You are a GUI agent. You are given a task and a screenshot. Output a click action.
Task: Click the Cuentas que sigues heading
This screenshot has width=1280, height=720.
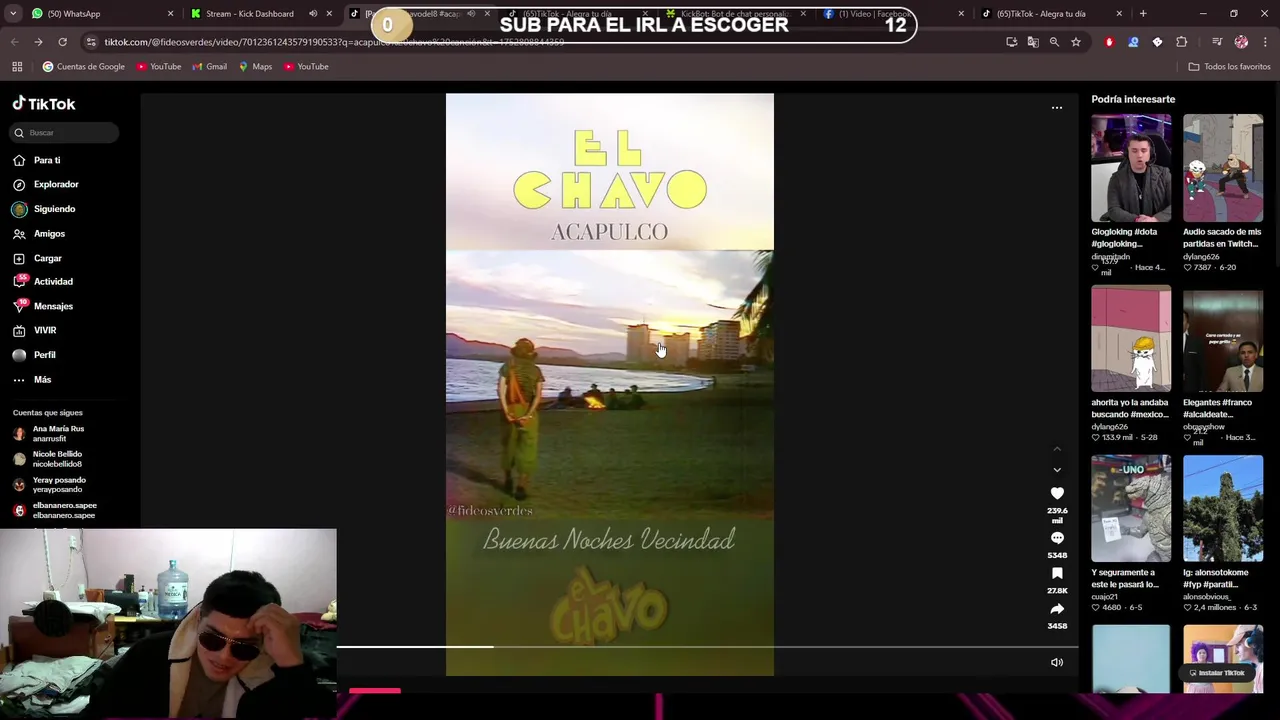click(x=48, y=412)
